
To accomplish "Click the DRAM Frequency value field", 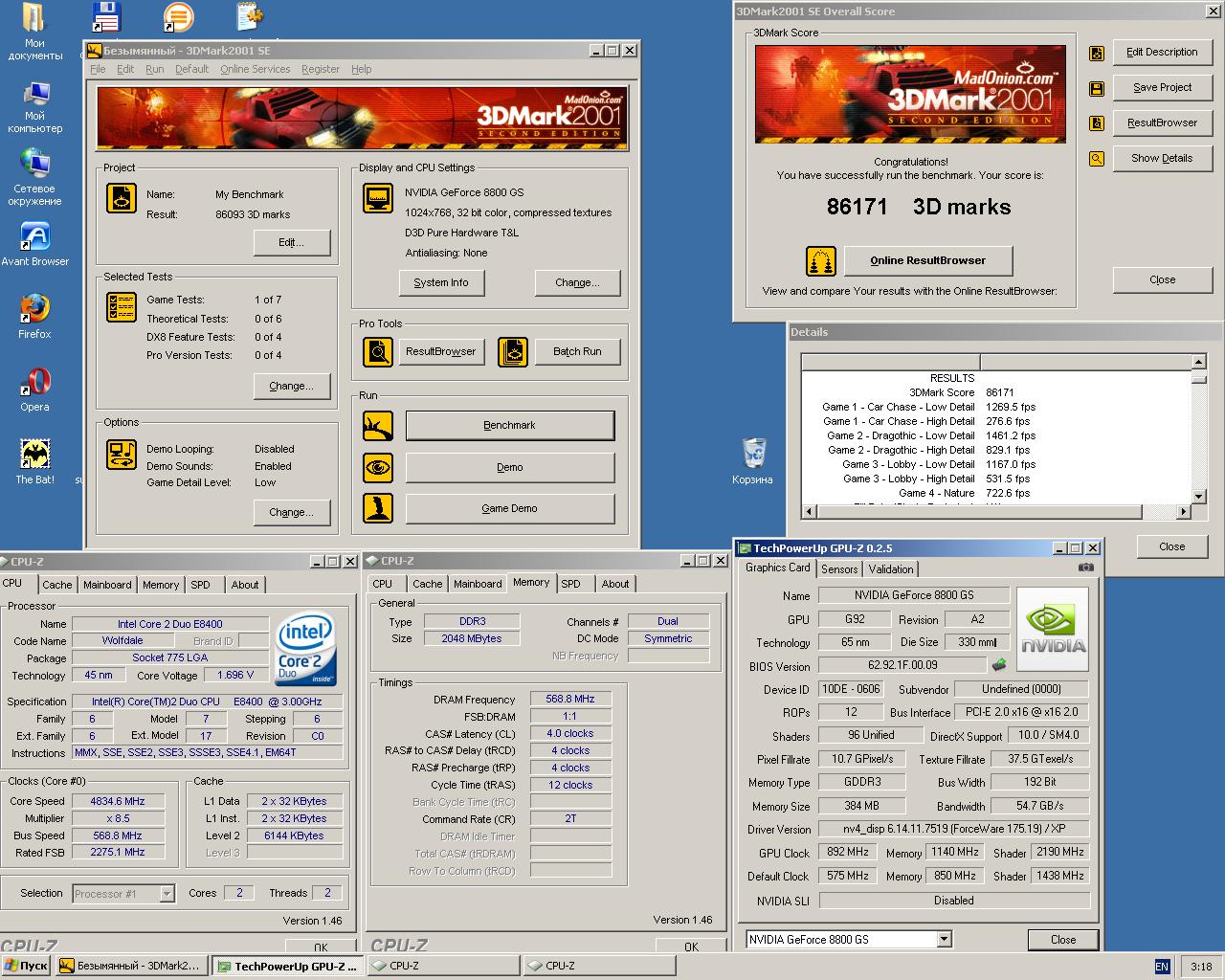I will pyautogui.click(x=570, y=700).
